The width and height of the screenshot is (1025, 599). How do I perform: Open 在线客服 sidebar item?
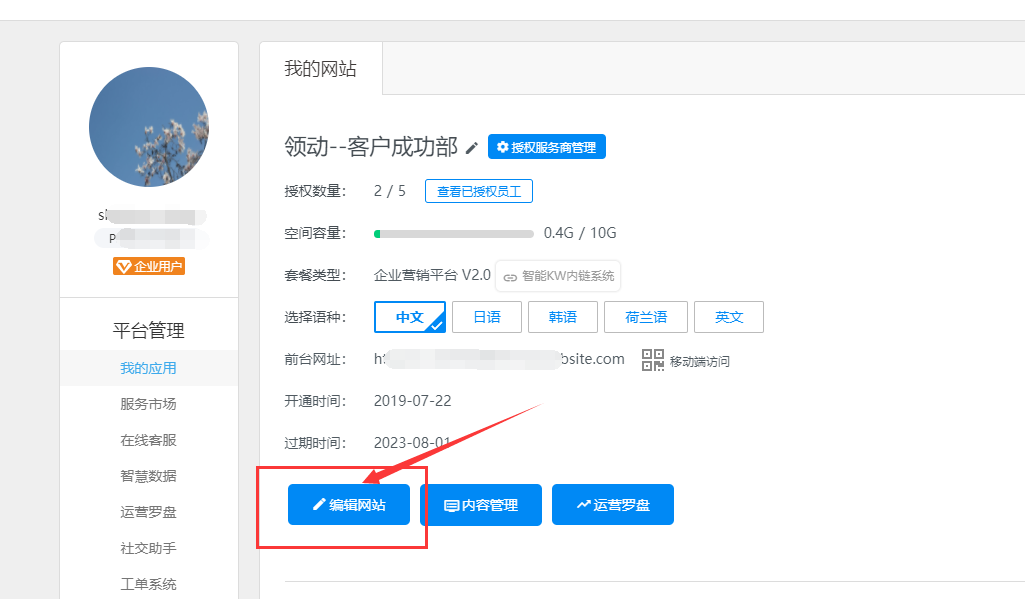click(148, 440)
